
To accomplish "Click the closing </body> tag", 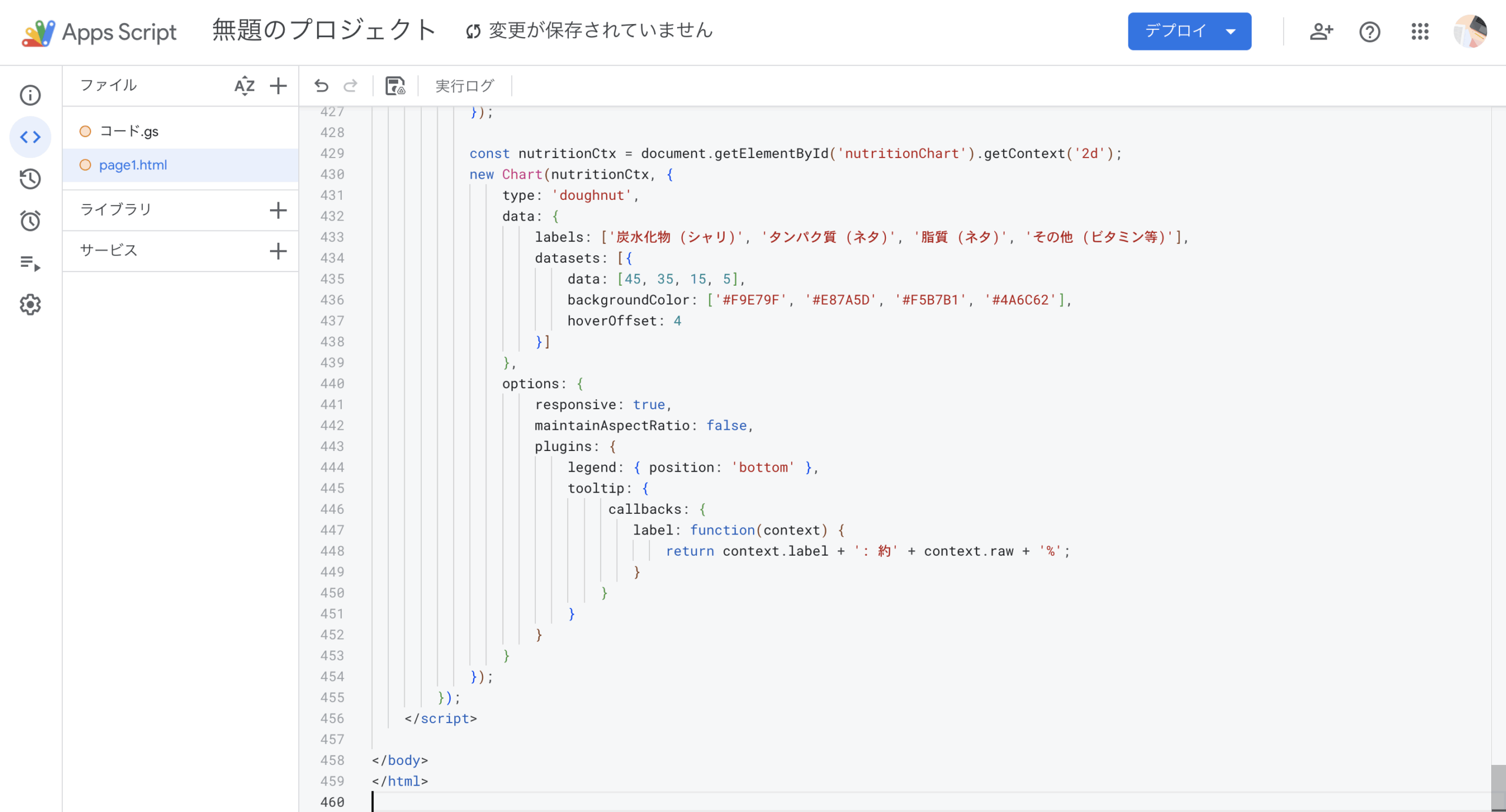I will click(400, 760).
